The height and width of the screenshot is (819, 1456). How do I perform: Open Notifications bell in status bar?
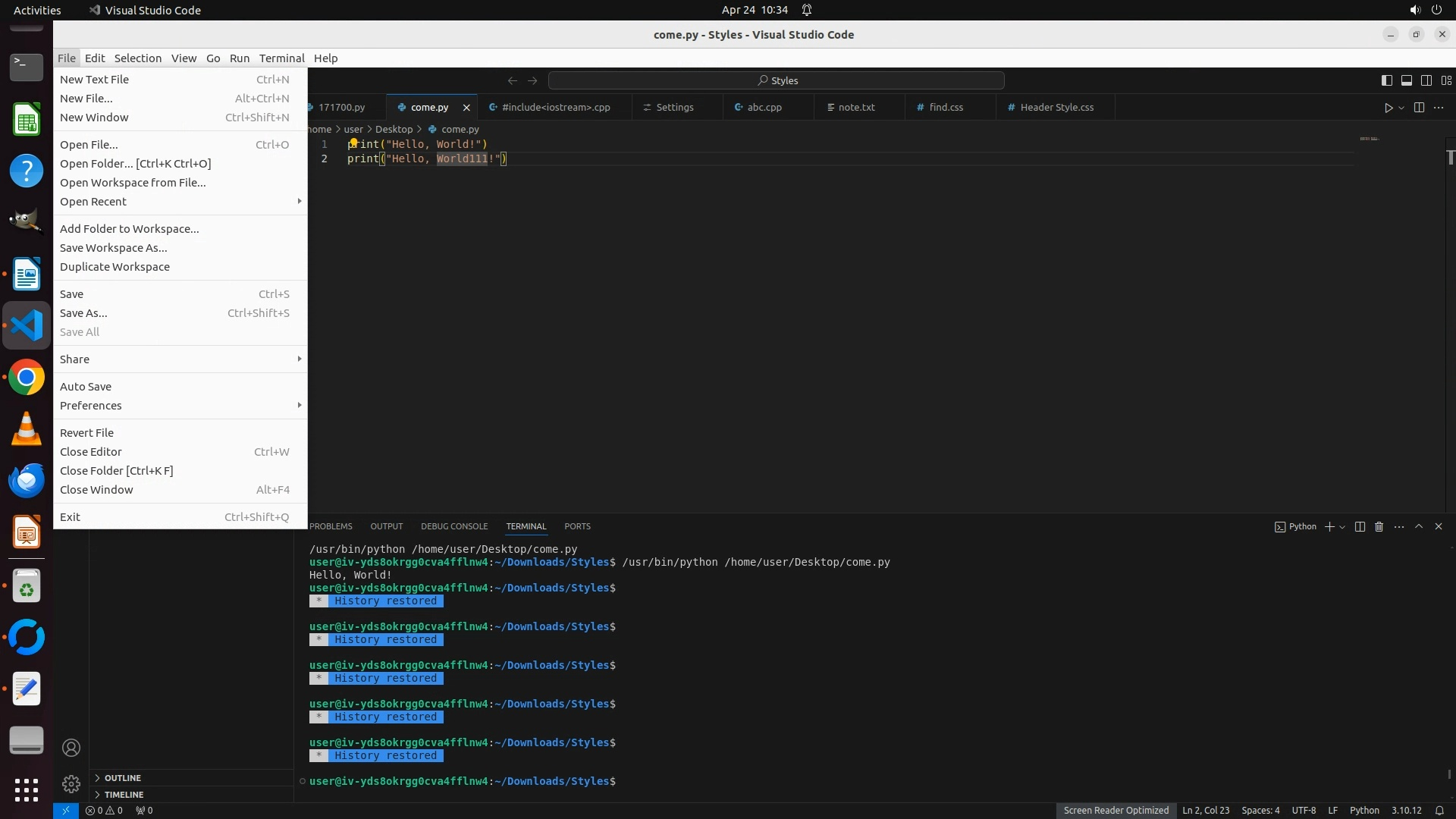coord(1439,810)
